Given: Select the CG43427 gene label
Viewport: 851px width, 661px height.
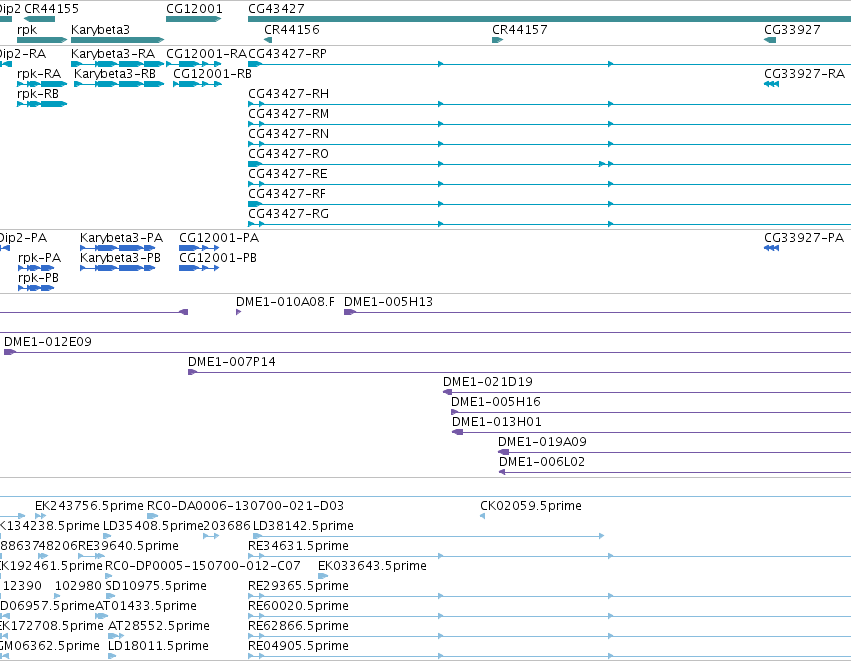Looking at the screenshot, I should click(x=276, y=9).
